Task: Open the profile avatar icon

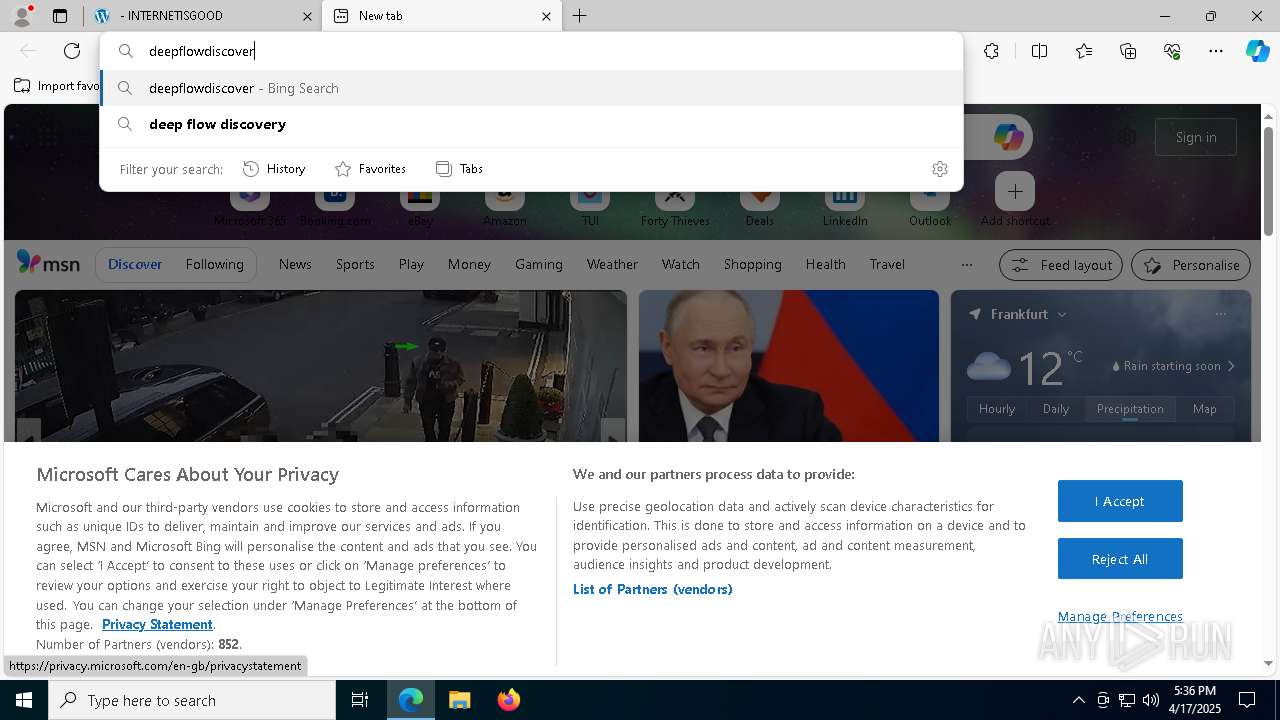Action: [22, 16]
